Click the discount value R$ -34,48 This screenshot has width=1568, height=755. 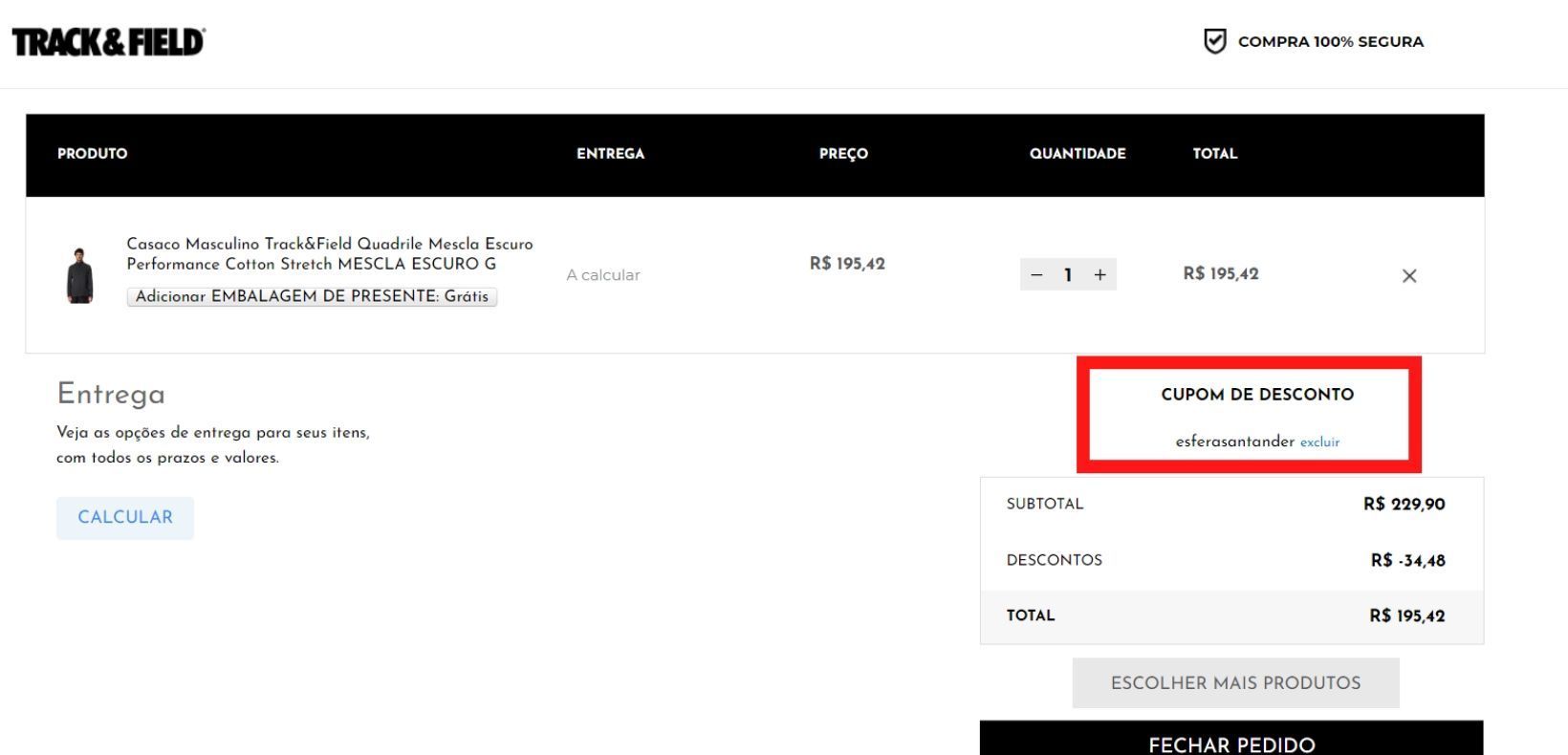tap(1407, 561)
